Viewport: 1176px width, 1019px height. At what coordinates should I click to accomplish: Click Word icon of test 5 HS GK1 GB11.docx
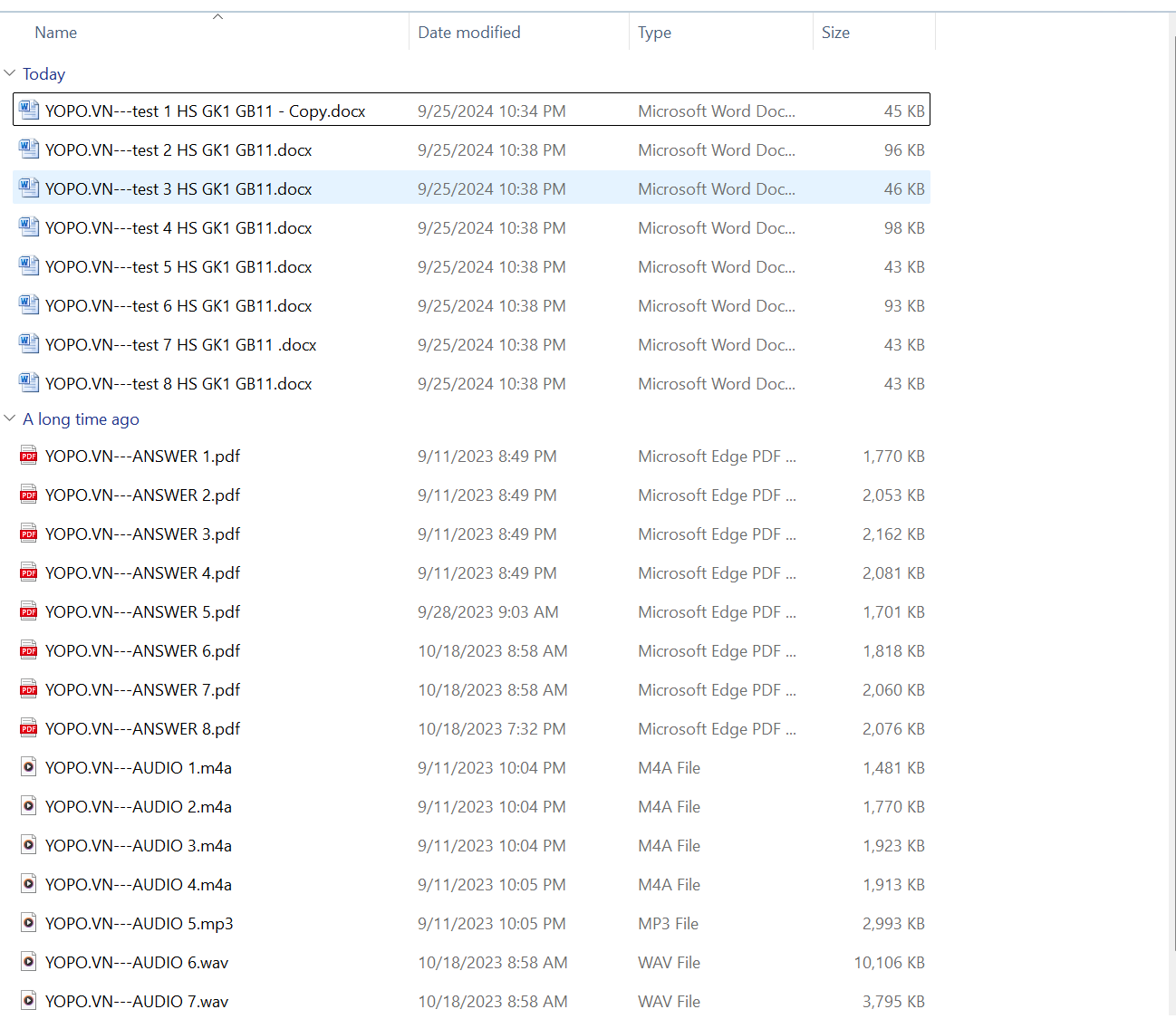[x=29, y=266]
